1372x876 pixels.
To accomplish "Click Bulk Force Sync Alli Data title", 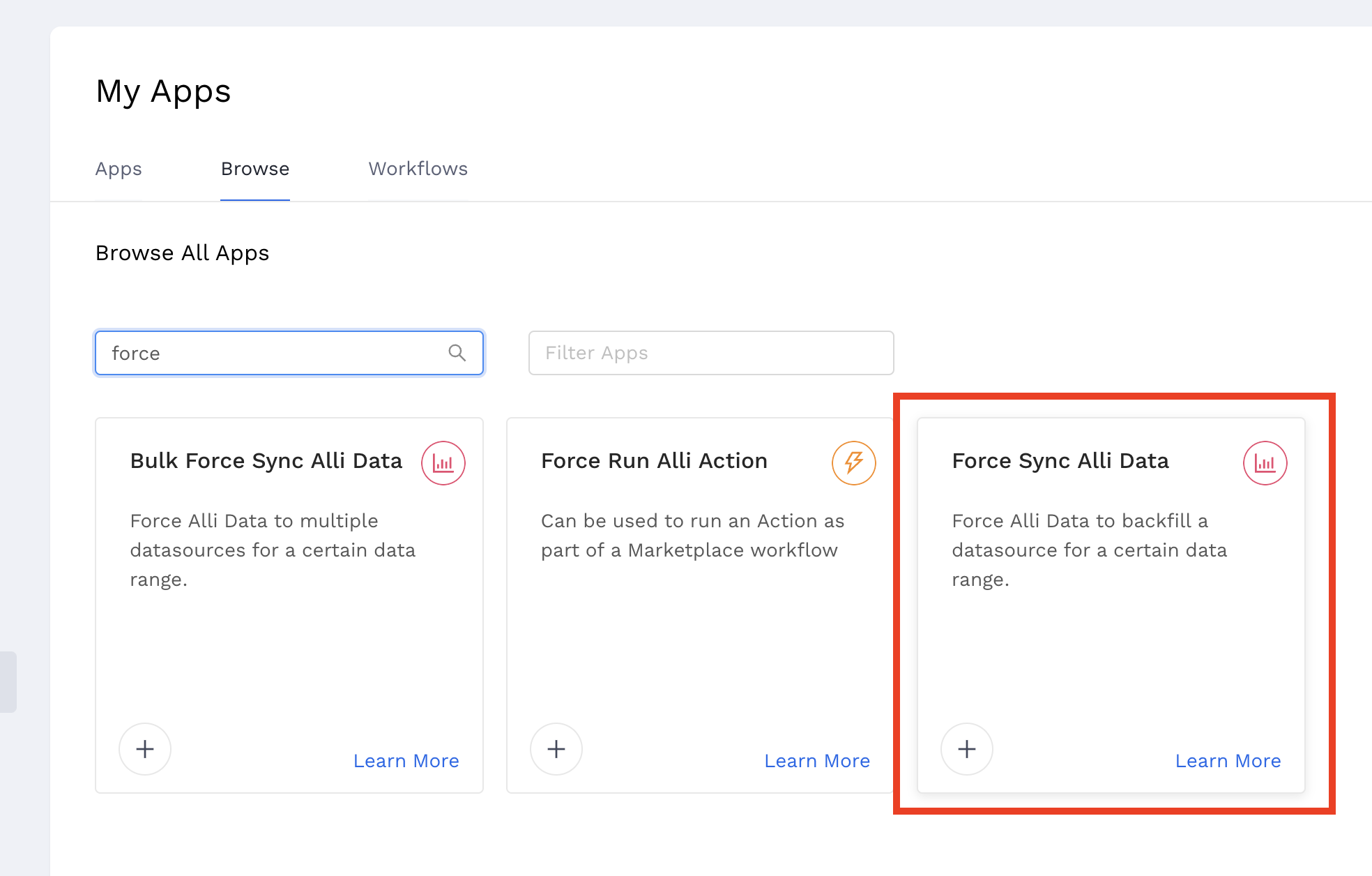I will click(x=266, y=461).
